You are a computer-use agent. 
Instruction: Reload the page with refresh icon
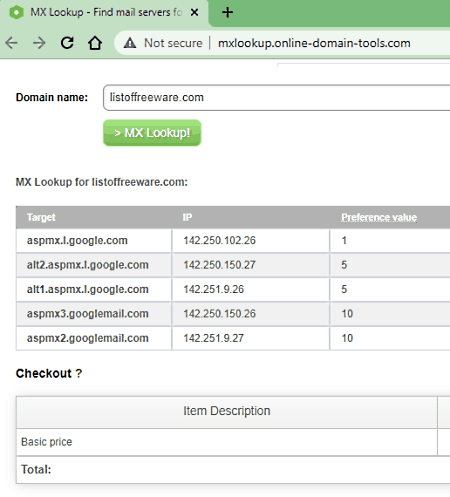click(x=67, y=43)
